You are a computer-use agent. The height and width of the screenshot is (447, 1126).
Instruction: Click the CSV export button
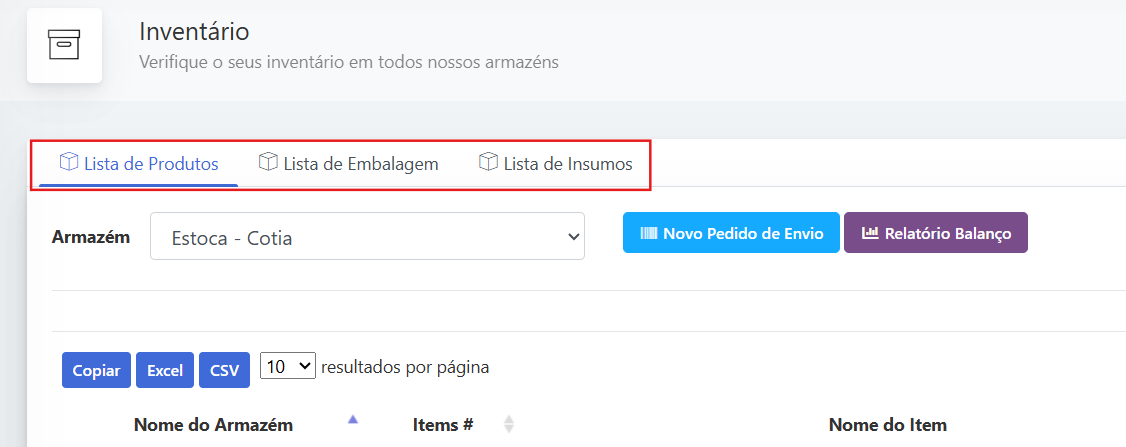224,370
